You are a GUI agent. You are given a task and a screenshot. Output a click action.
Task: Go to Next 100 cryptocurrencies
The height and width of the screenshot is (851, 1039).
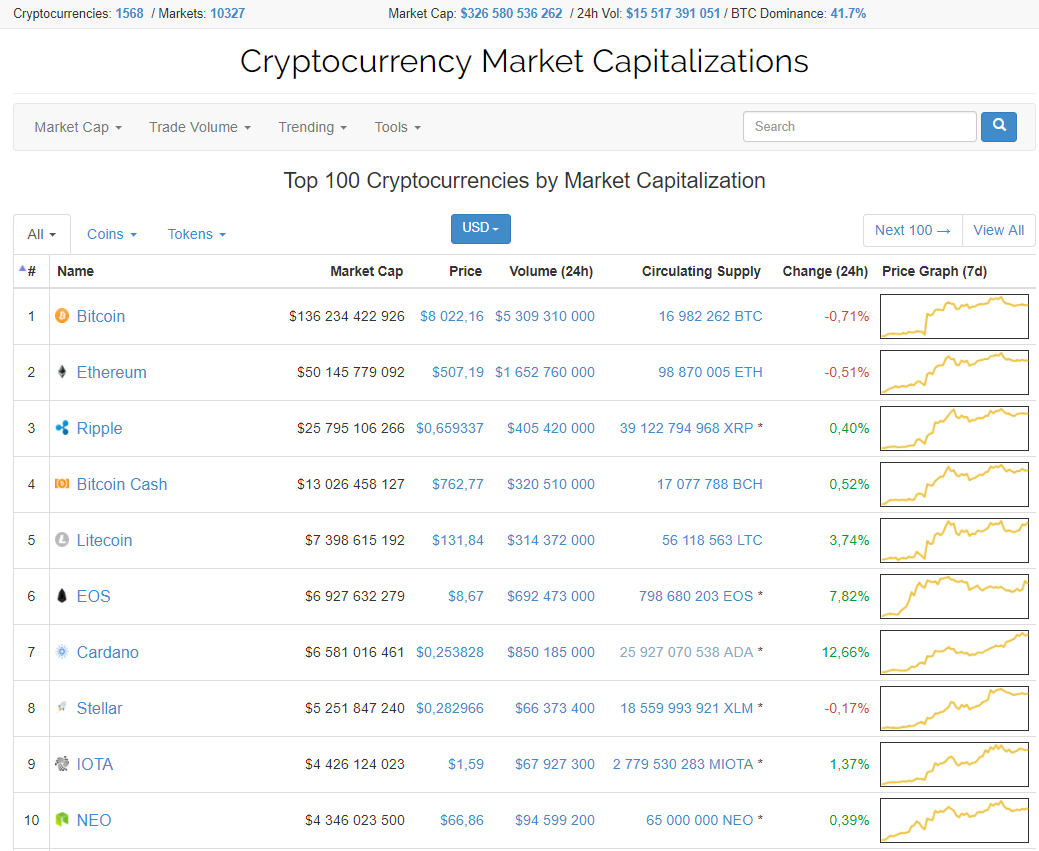[x=912, y=230]
